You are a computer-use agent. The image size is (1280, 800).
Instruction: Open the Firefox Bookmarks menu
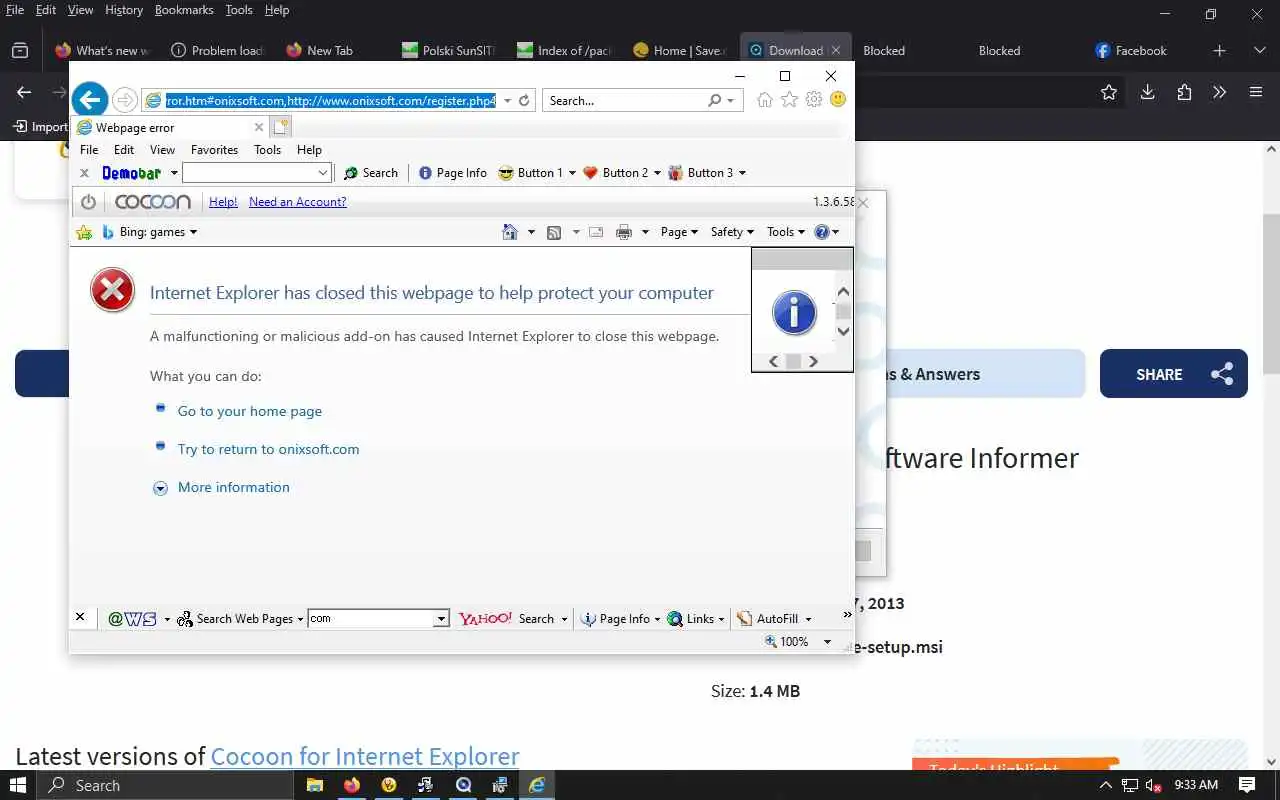coord(184,10)
